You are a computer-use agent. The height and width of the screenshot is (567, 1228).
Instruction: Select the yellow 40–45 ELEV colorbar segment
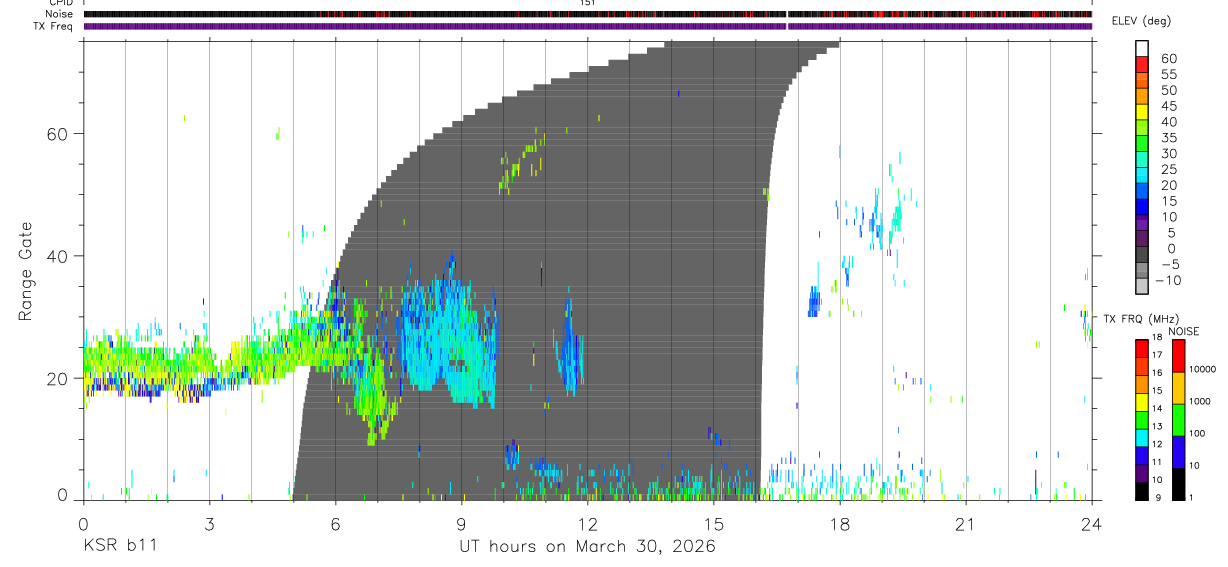1142,112
